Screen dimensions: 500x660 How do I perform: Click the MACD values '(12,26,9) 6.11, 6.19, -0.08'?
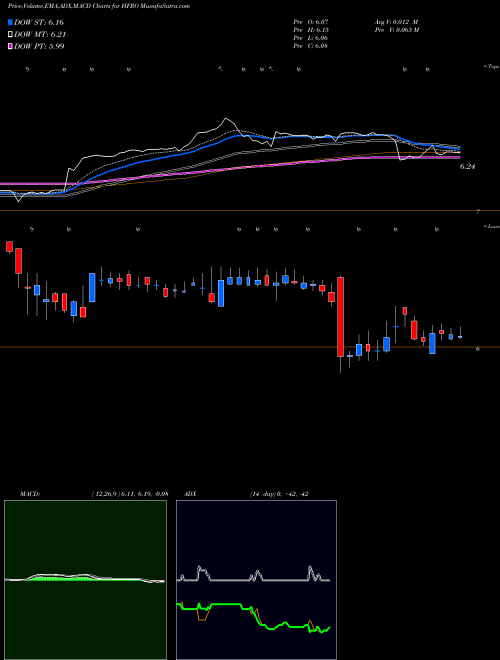(130, 494)
